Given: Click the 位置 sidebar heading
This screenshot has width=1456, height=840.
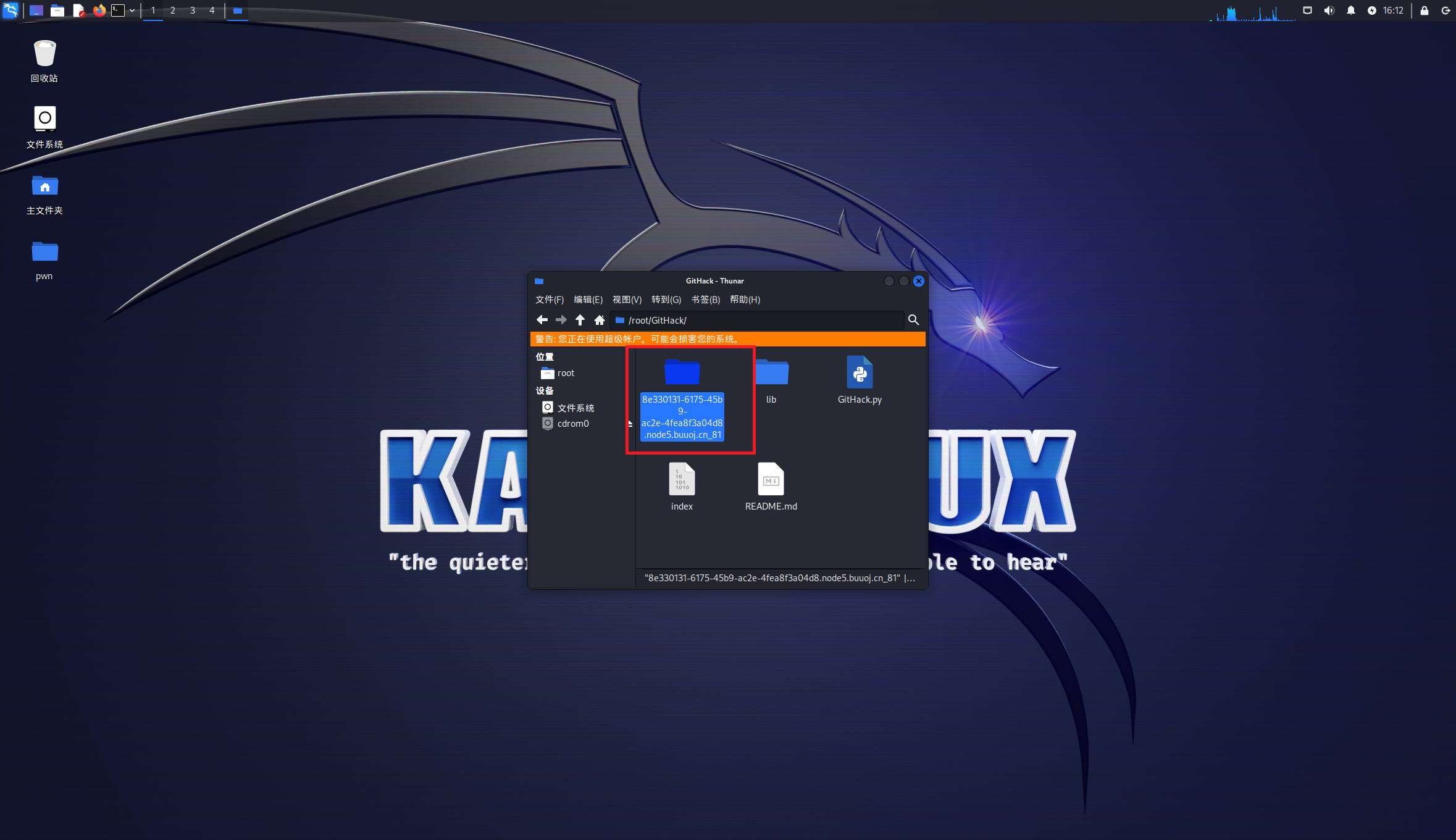Looking at the screenshot, I should 545,357.
